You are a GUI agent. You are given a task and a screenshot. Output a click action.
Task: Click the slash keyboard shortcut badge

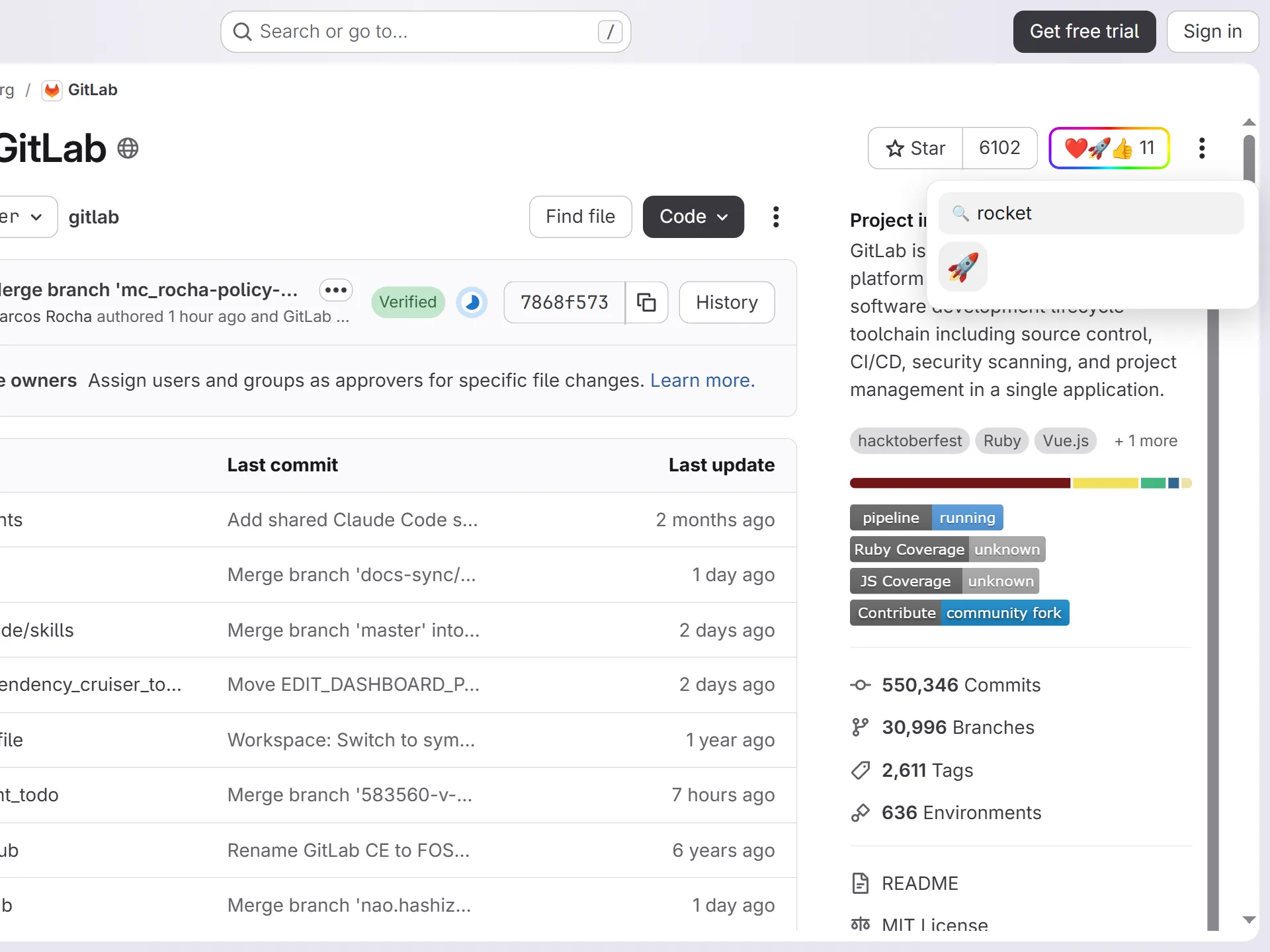coord(610,32)
